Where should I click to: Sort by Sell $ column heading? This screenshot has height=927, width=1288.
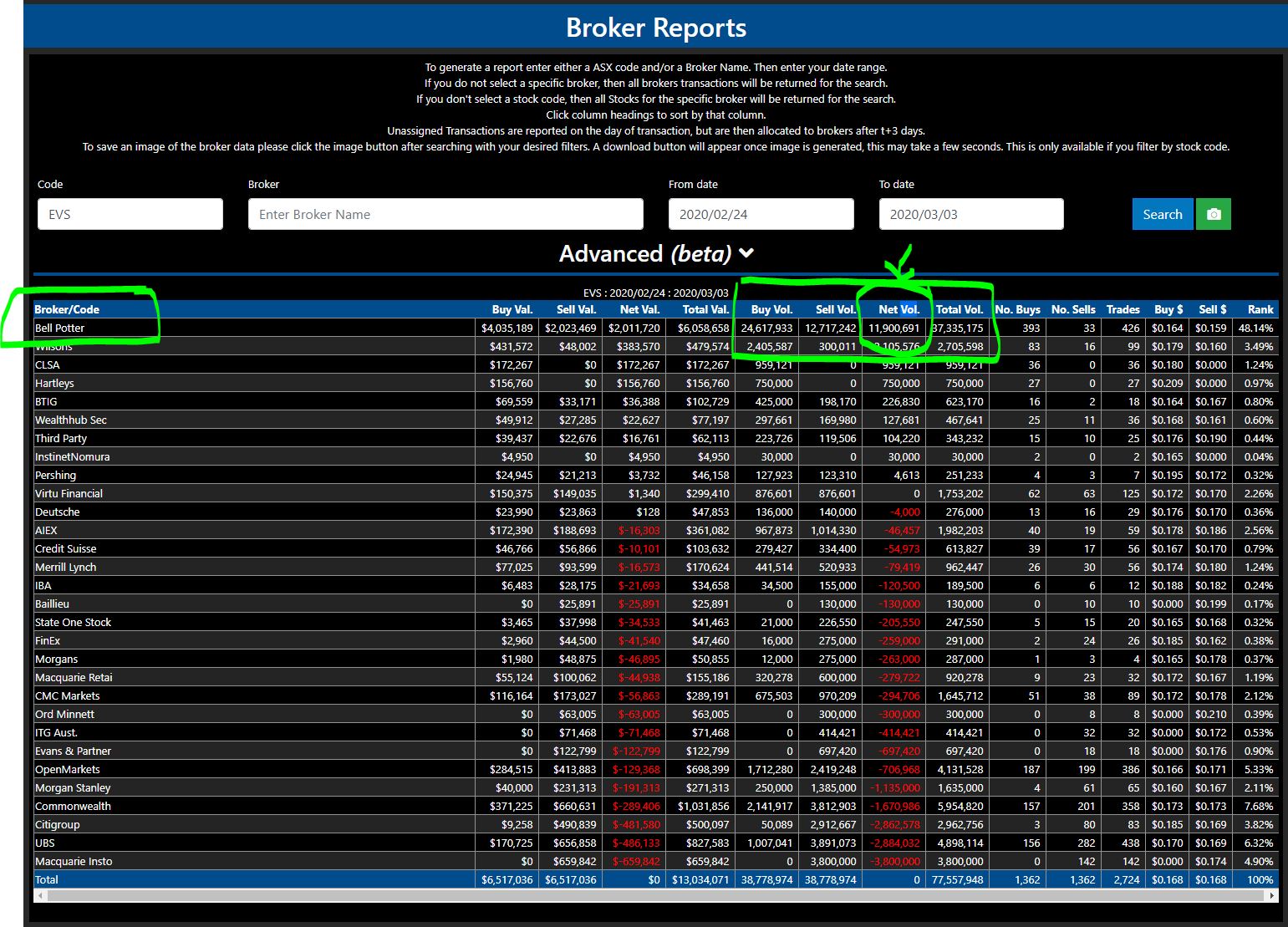coord(1213,309)
